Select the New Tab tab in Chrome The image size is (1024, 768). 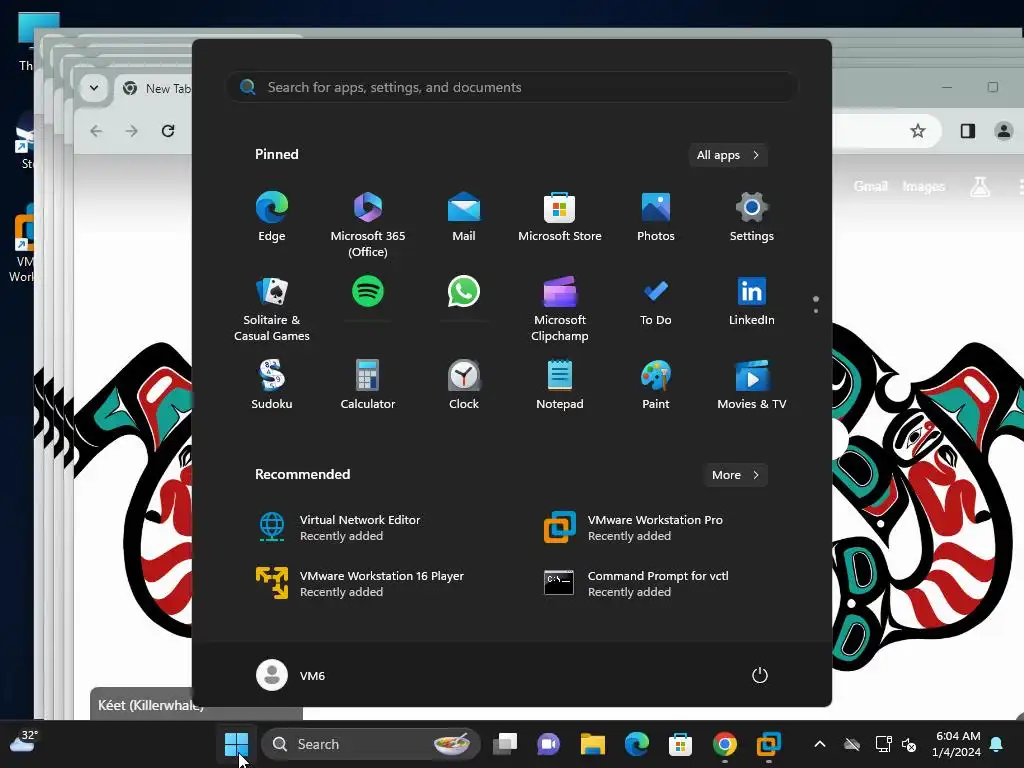coord(155,88)
